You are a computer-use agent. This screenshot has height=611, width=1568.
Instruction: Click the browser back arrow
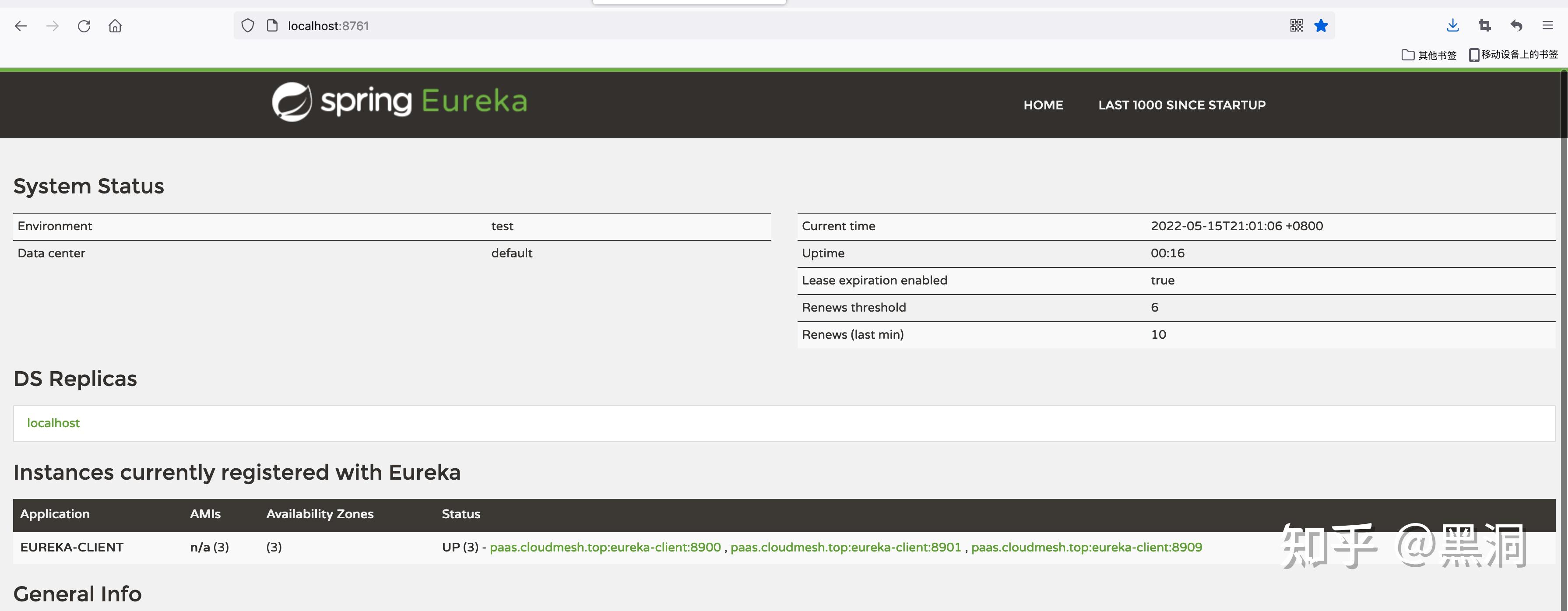click(x=21, y=25)
